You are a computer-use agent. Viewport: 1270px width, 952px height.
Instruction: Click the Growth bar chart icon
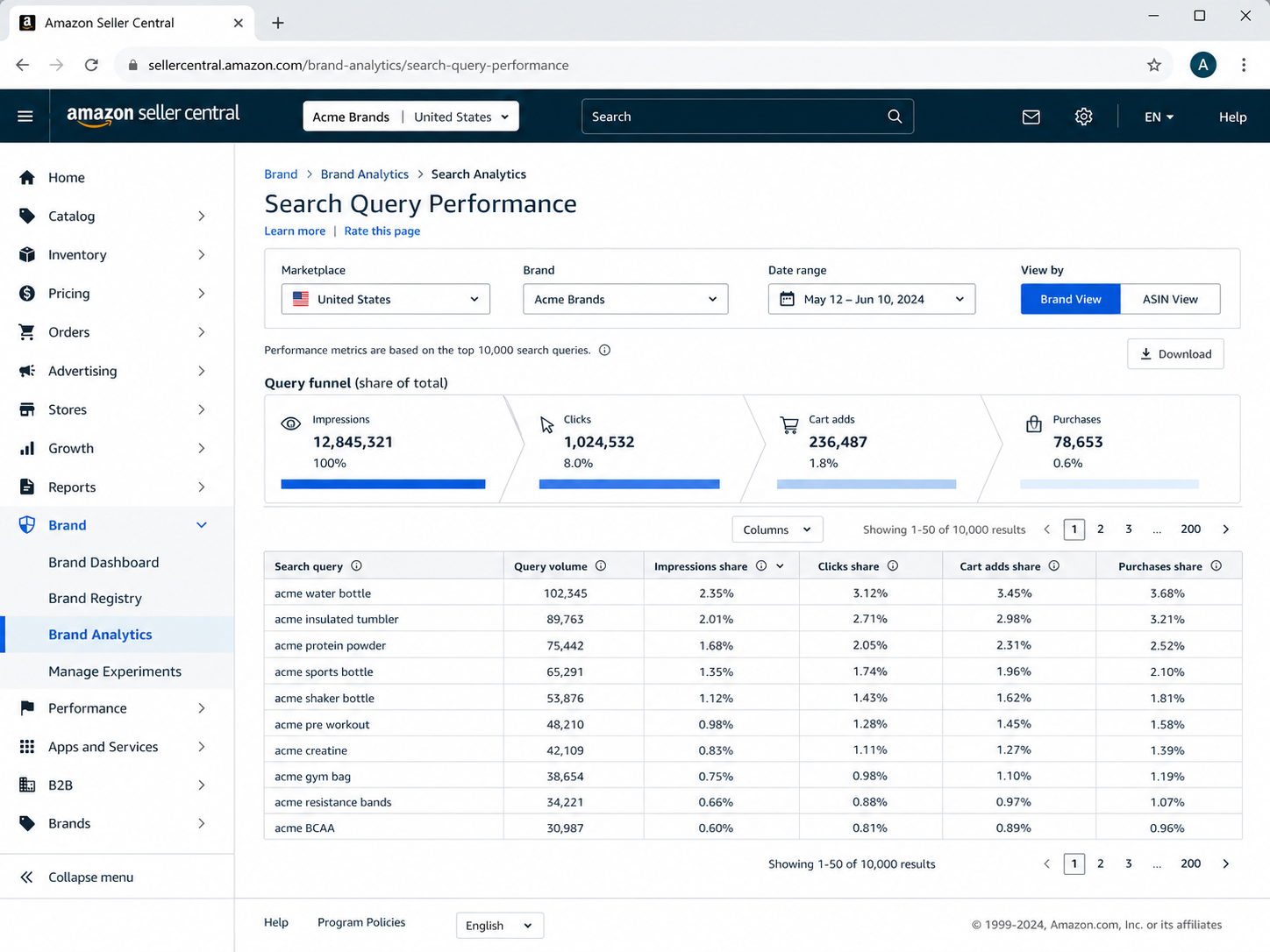click(x=27, y=448)
